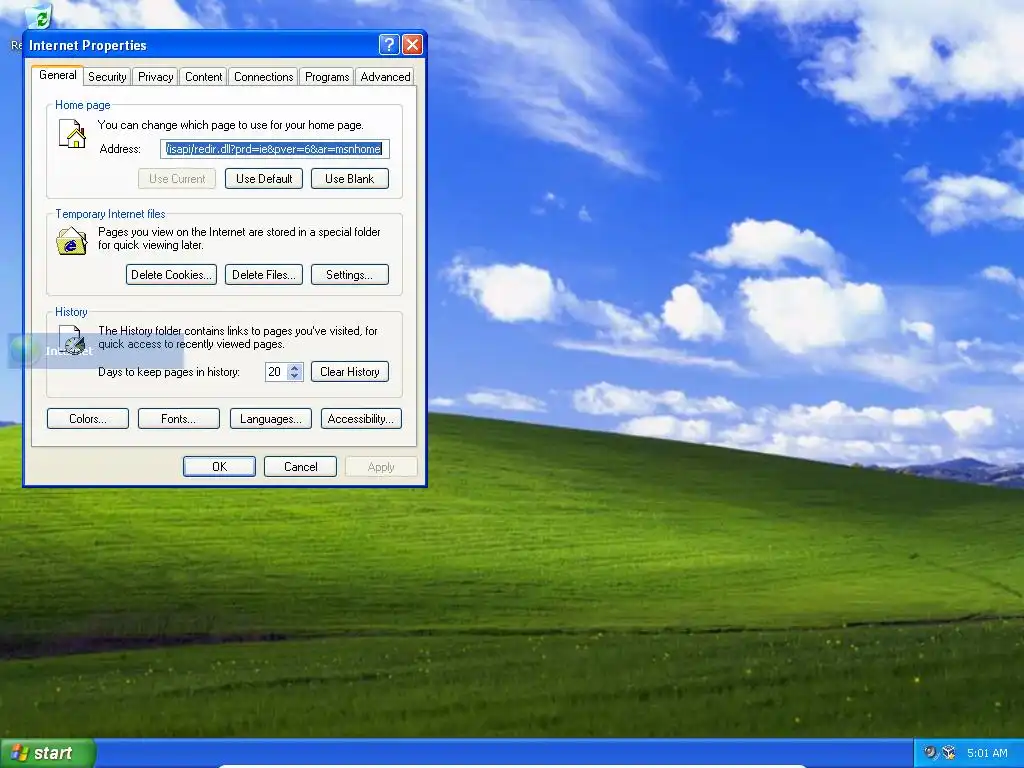Click Delete Cookies button
This screenshot has width=1024, height=768.
coord(171,275)
